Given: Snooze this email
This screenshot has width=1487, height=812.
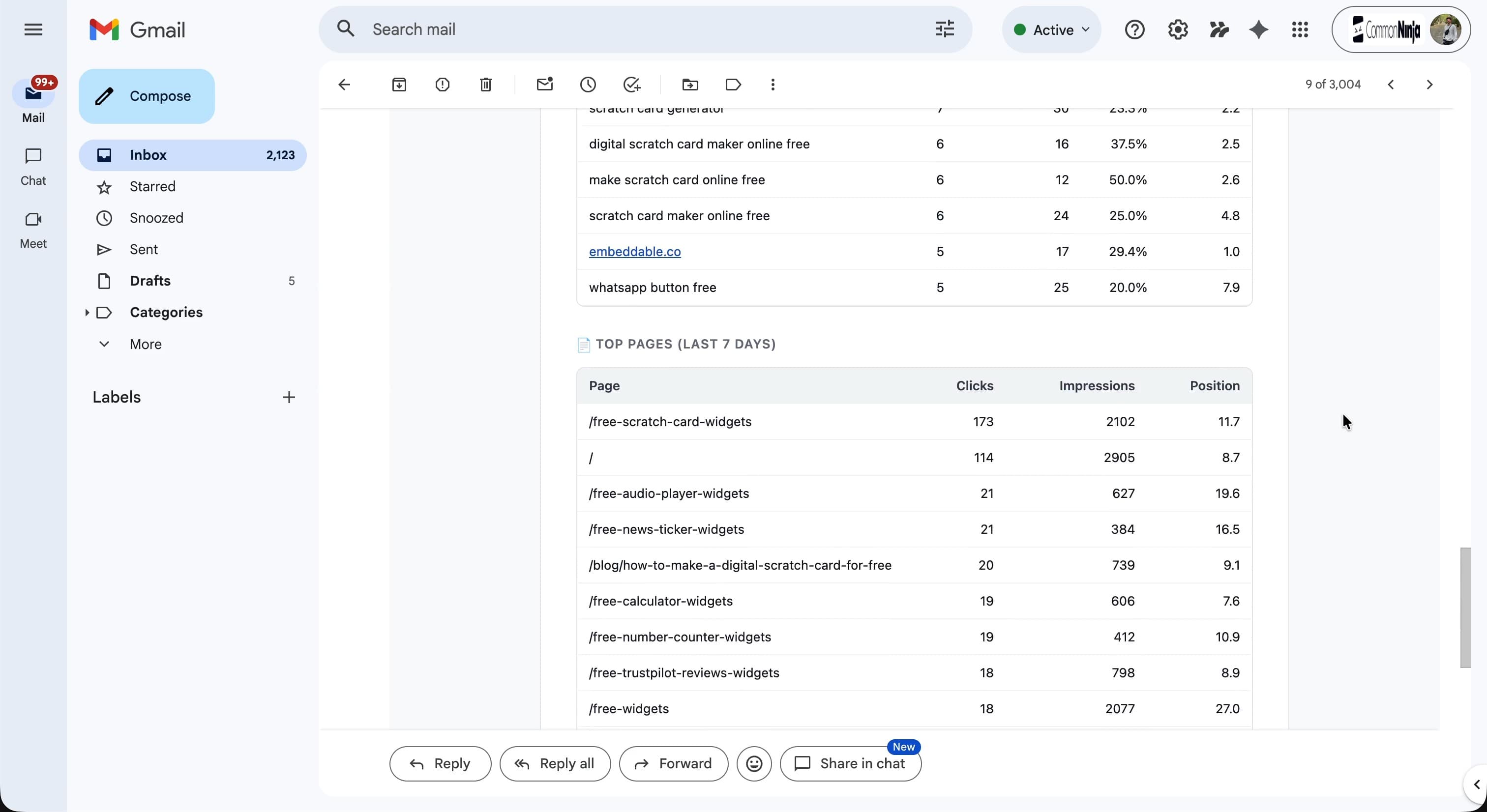Looking at the screenshot, I should click(x=588, y=84).
